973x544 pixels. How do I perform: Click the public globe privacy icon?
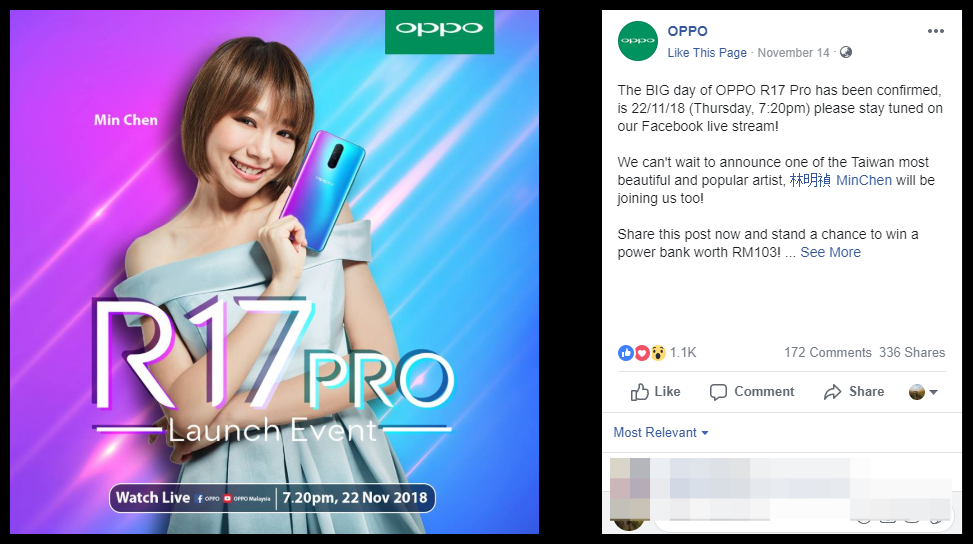click(x=845, y=53)
